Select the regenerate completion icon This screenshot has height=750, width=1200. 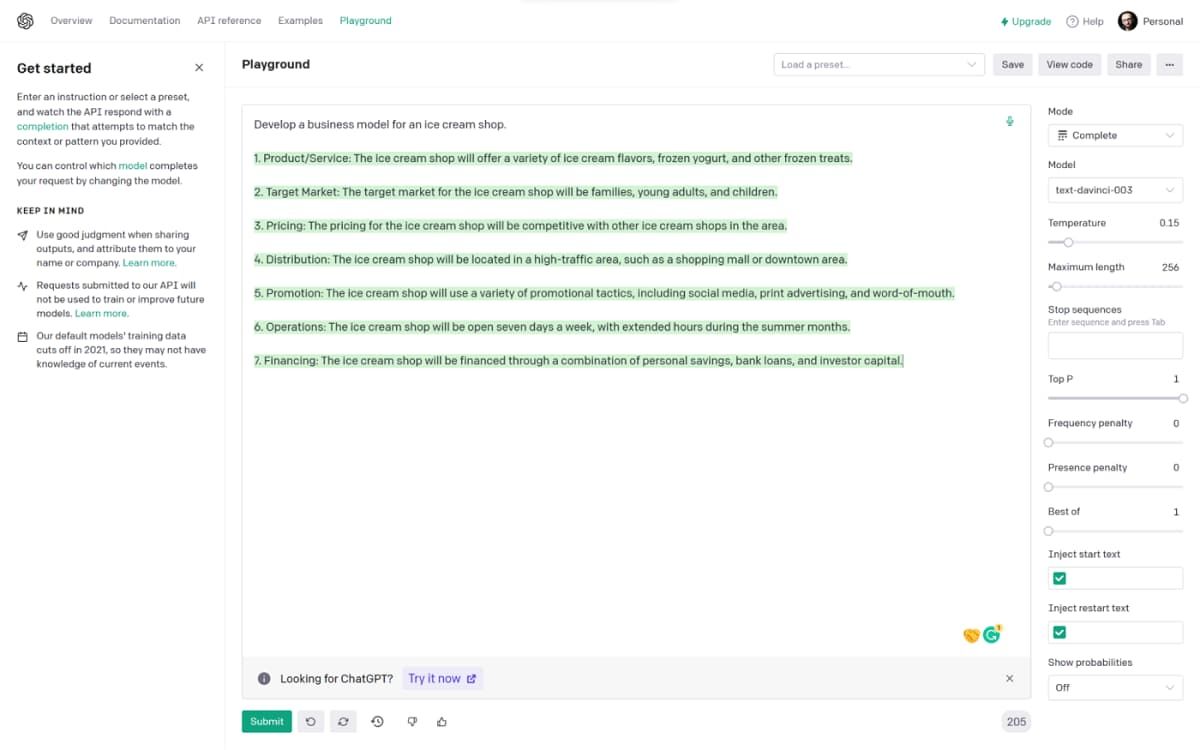pos(343,721)
